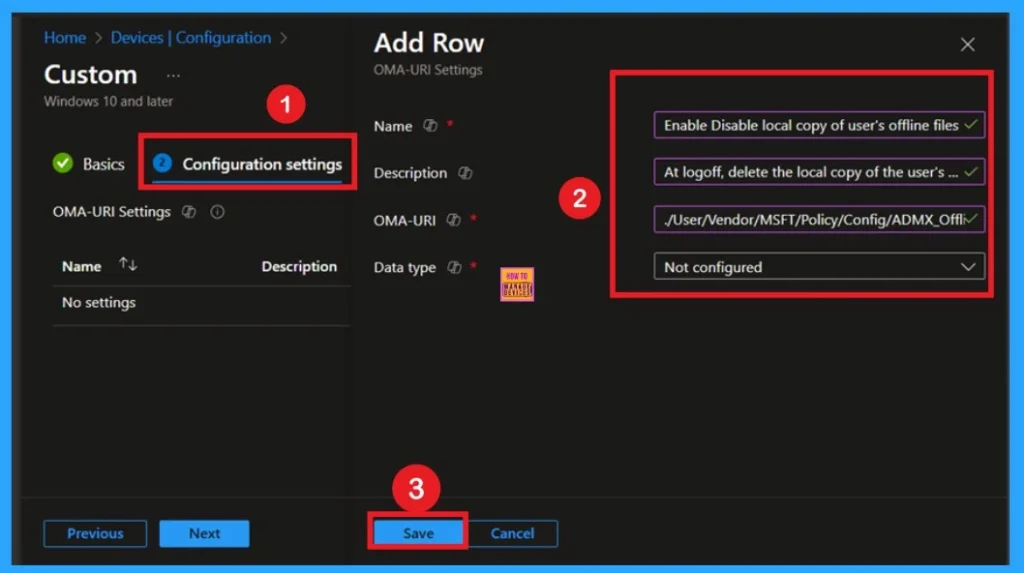Image resolution: width=1024 pixels, height=573 pixels.
Task: Click the info icon beside Data type label
Action: tap(454, 267)
